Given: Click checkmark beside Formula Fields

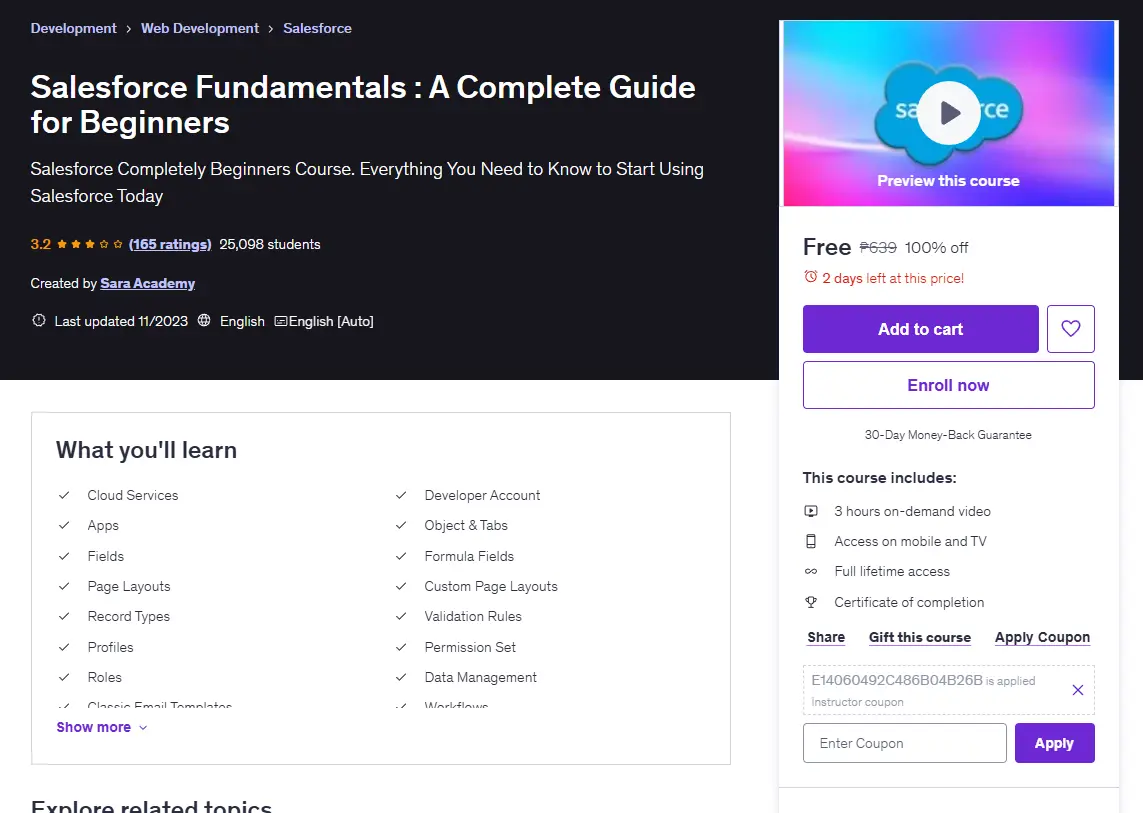Looking at the screenshot, I should click(x=401, y=556).
